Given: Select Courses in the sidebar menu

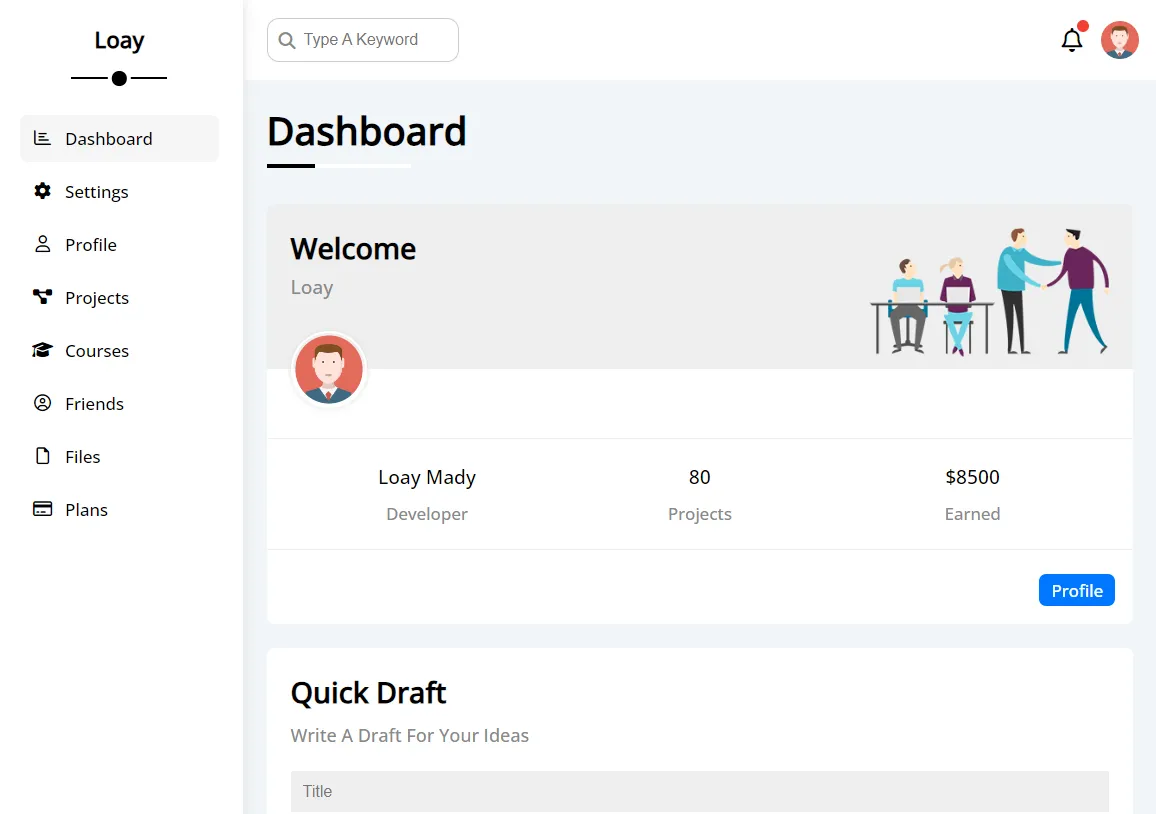Looking at the screenshot, I should [x=97, y=350].
